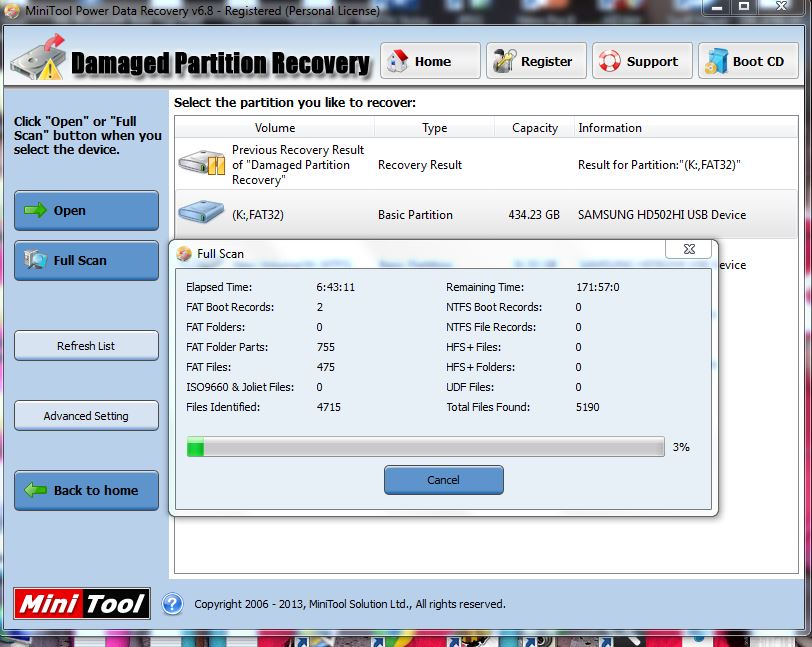This screenshot has height=647, width=812.
Task: Close the Full Scan dialog
Action: tap(687, 250)
